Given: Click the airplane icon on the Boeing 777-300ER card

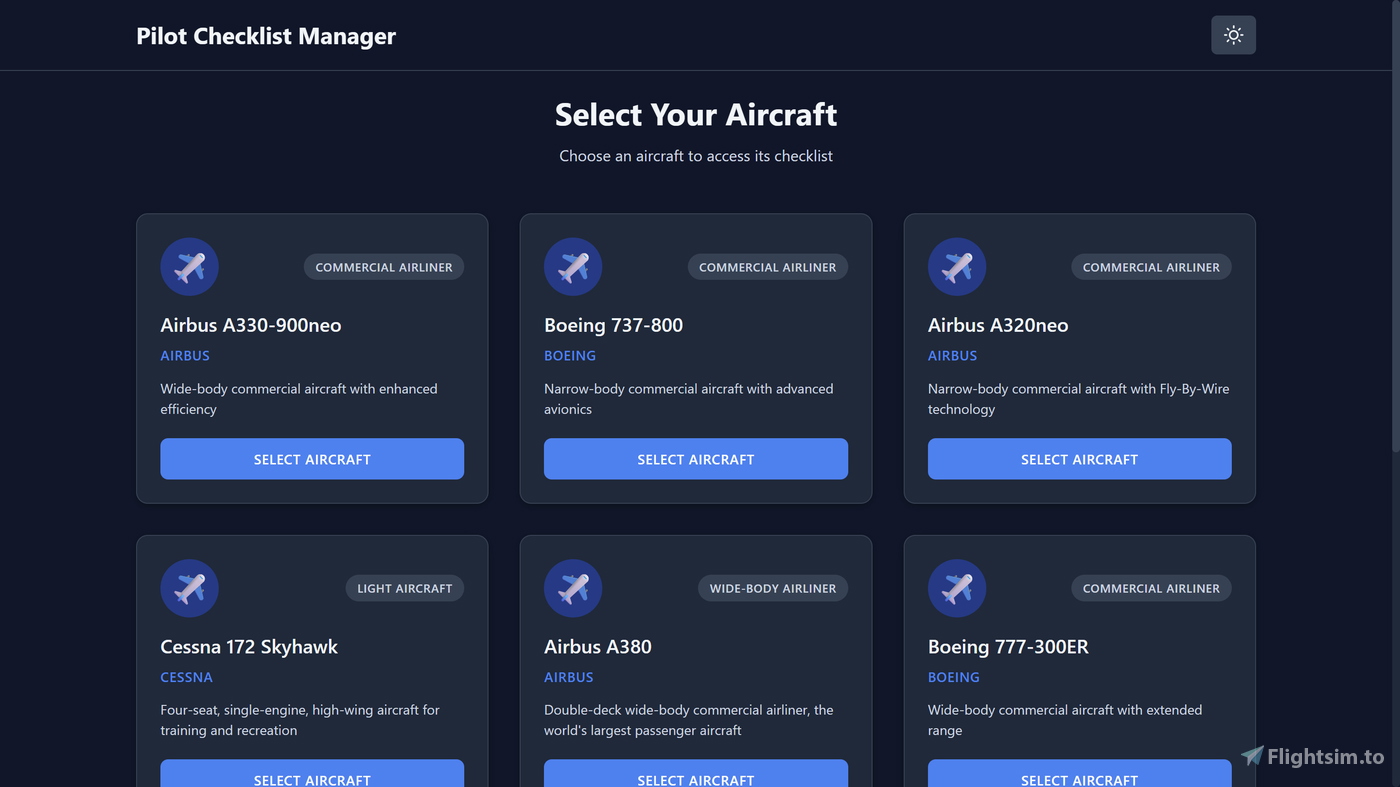Looking at the screenshot, I should coord(957,588).
